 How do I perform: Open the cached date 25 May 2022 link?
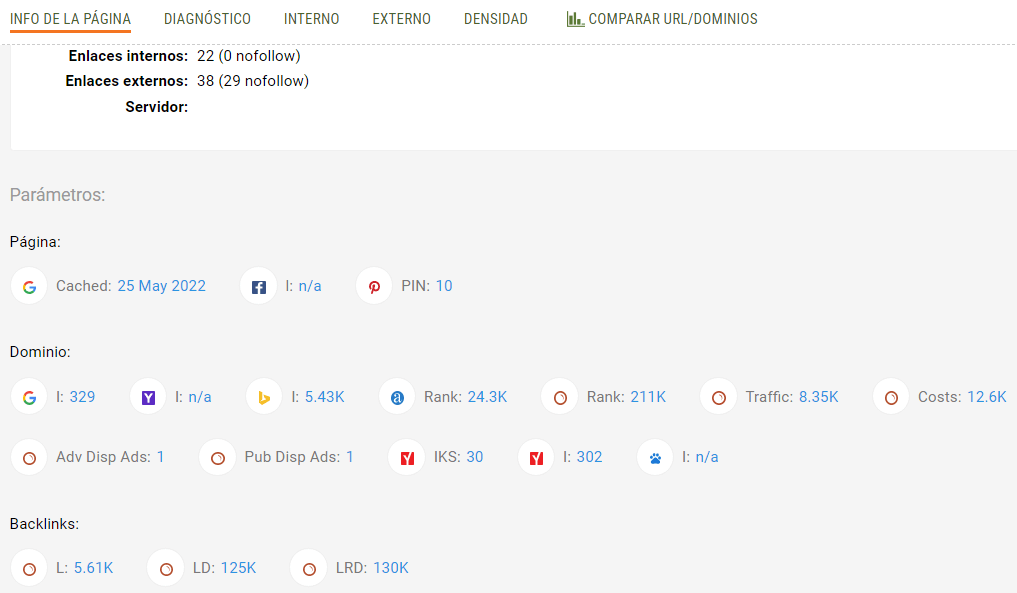click(x=161, y=286)
